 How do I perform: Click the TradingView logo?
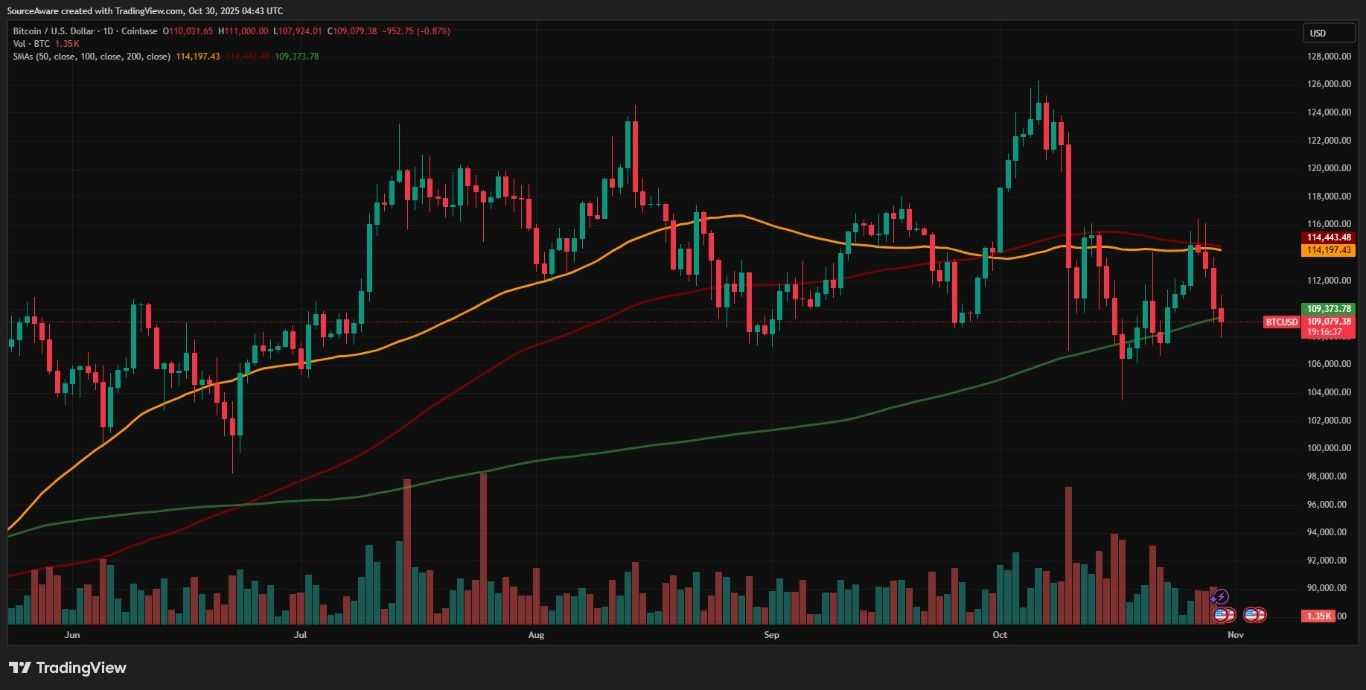point(66,667)
